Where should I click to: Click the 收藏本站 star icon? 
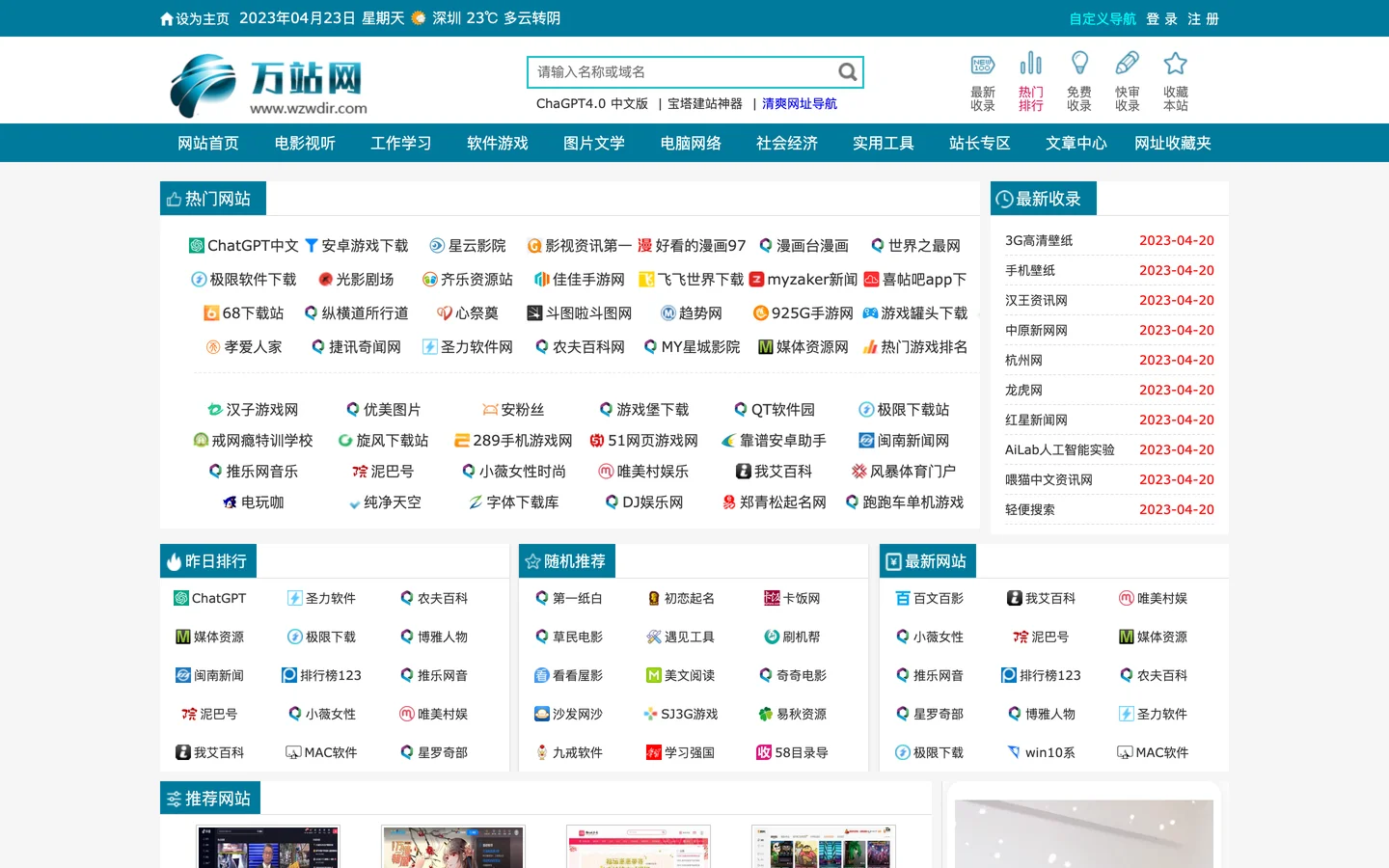pyautogui.click(x=1175, y=64)
